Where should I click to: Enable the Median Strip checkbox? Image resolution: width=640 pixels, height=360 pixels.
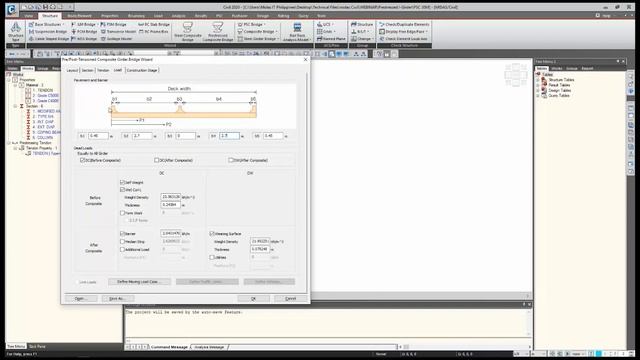(122, 242)
